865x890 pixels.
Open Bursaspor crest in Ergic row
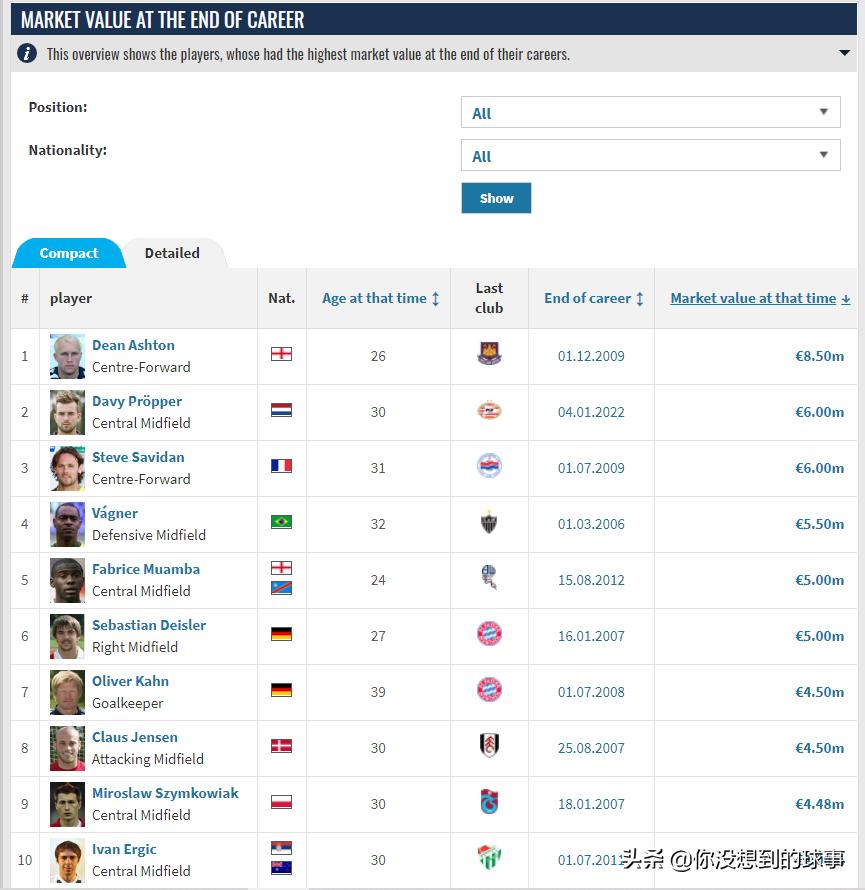tap(489, 858)
